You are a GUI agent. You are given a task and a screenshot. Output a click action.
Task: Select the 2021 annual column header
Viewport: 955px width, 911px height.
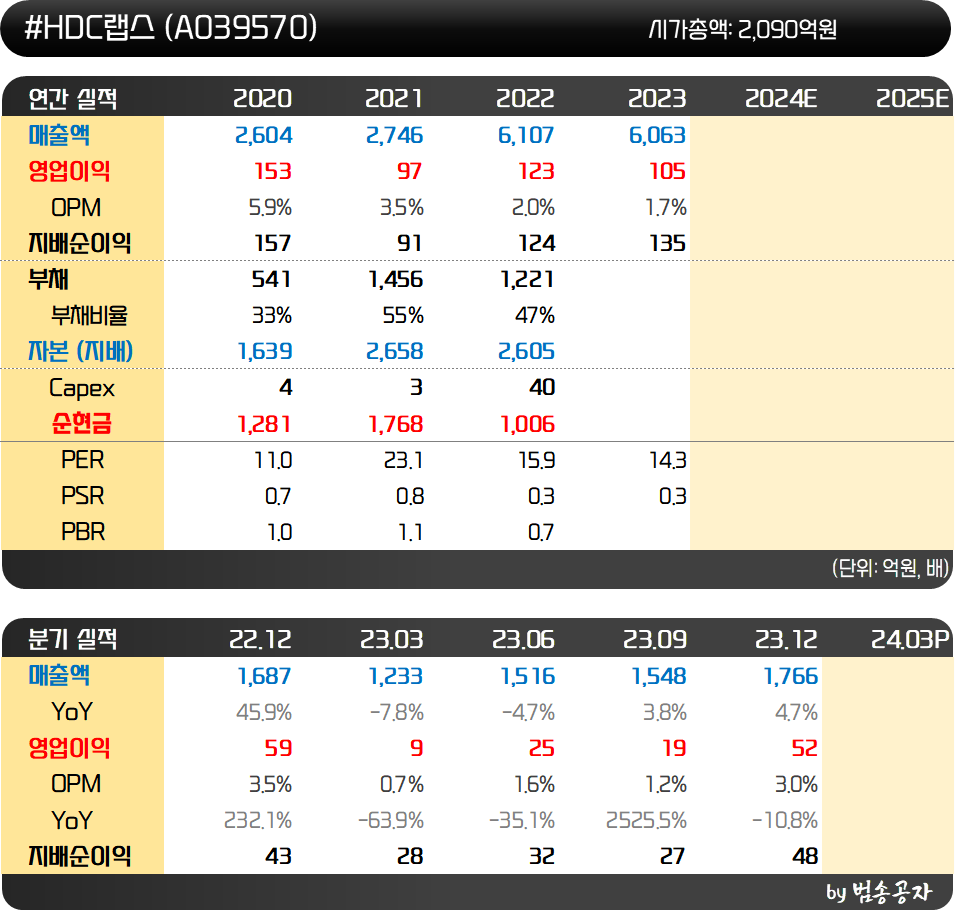point(393,98)
